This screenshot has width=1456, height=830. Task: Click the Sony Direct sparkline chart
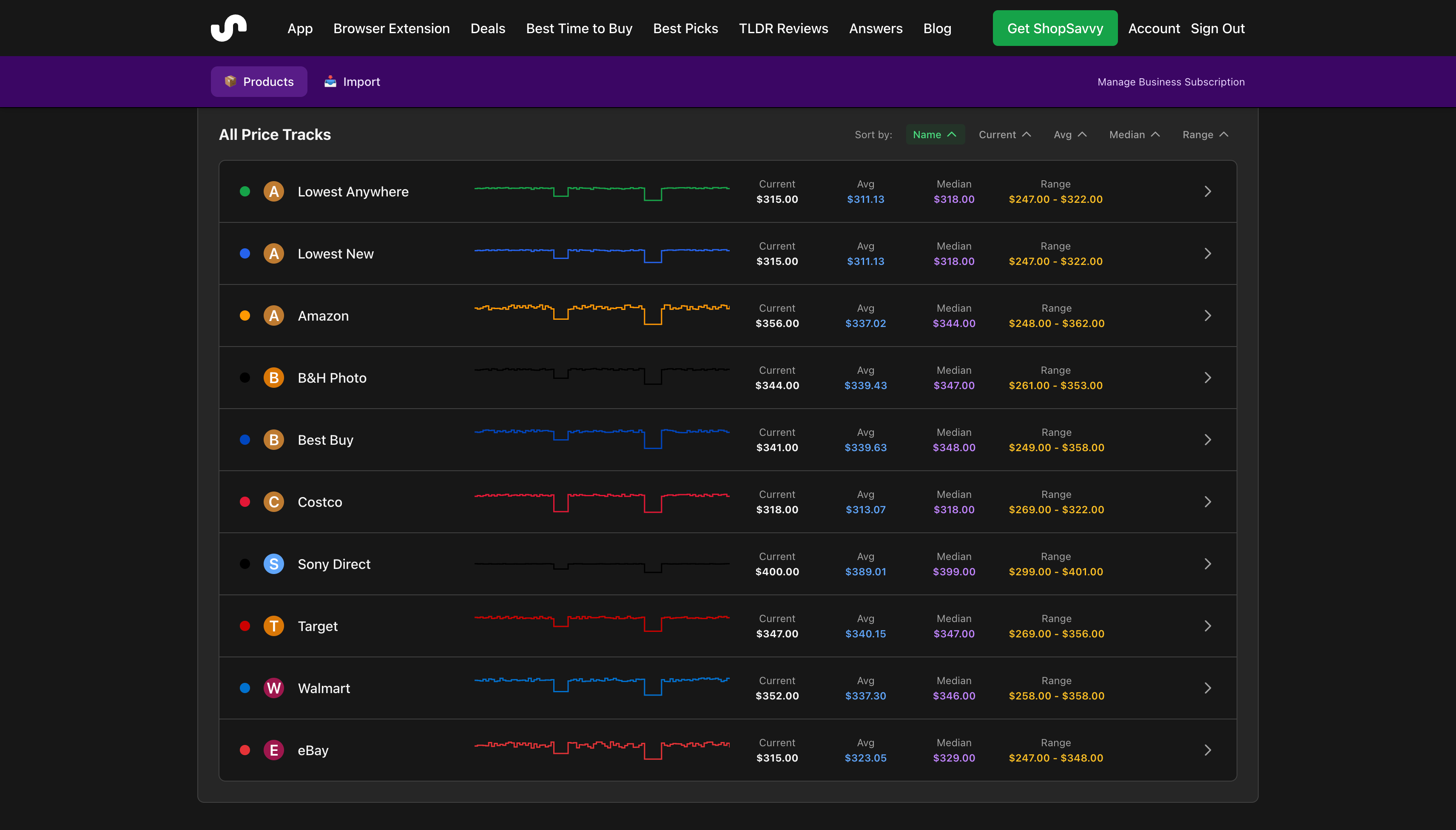tap(601, 564)
